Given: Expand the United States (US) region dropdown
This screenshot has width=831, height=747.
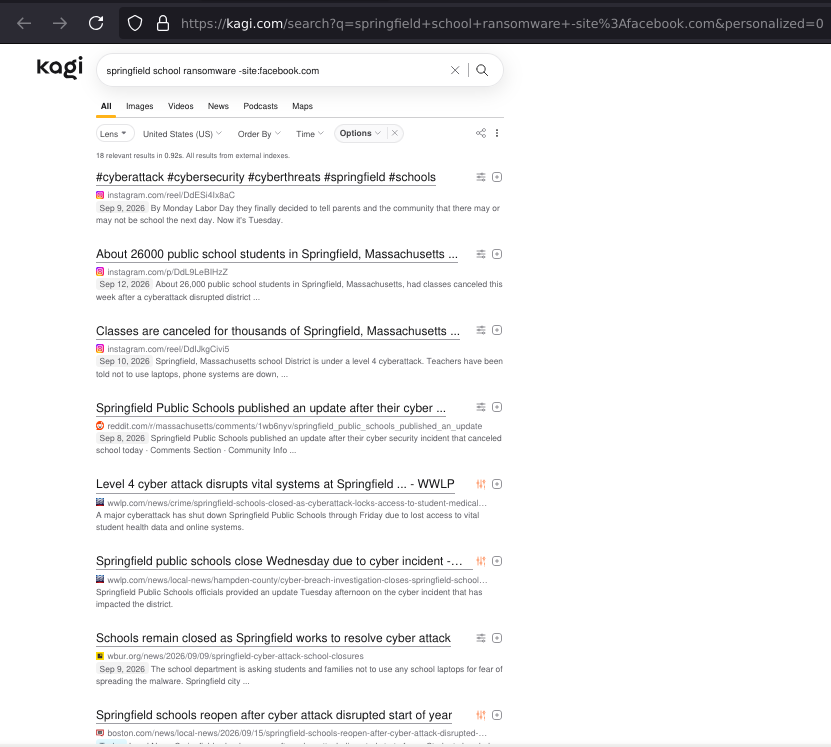Looking at the screenshot, I should coord(182,134).
